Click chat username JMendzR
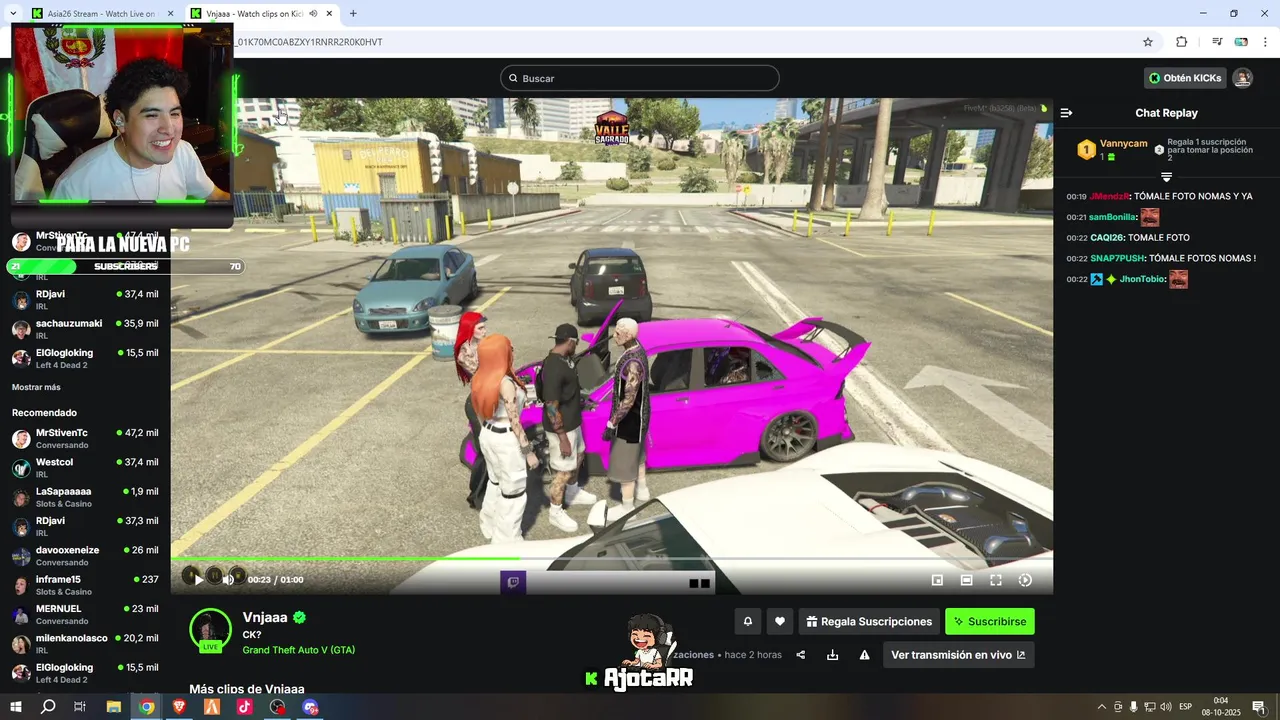1280x720 pixels. click(1109, 196)
